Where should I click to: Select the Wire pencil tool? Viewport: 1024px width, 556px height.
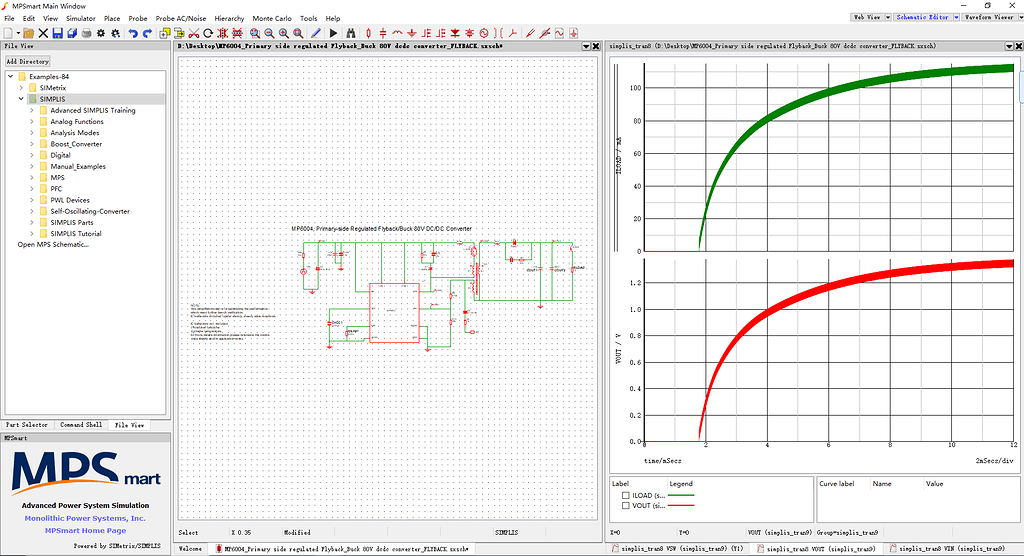click(316, 33)
